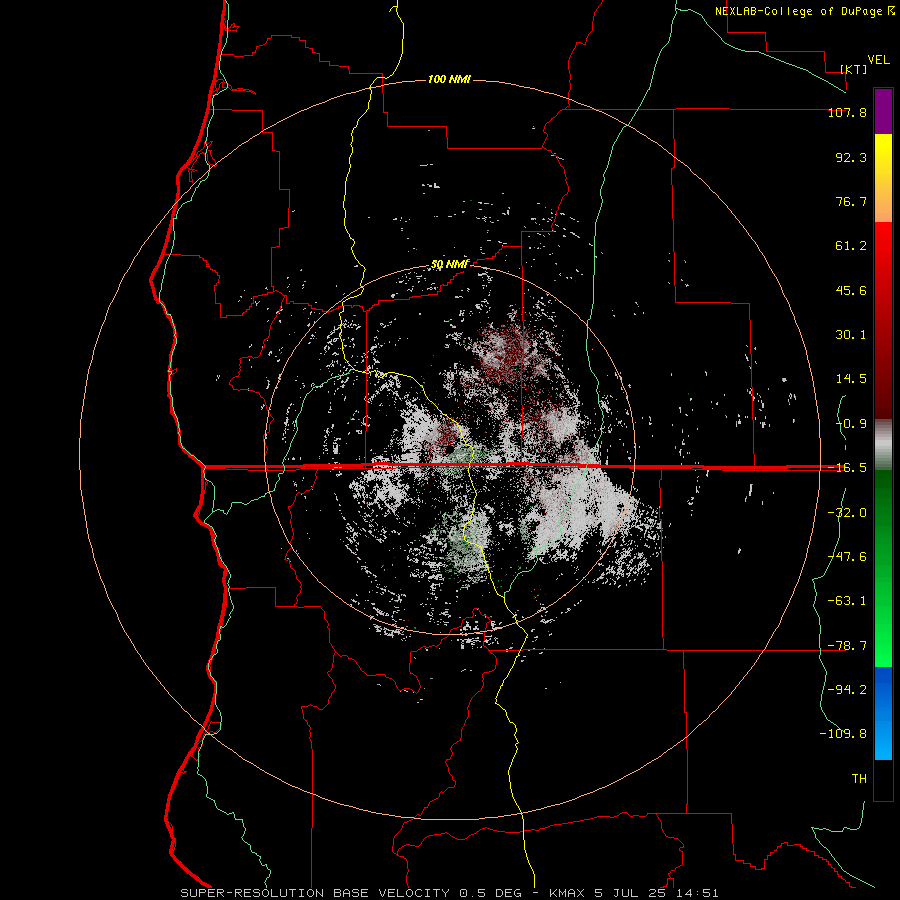Image resolution: width=900 pixels, height=900 pixels.
Task: Click the Super-Resolution Base Velocity caption text
Action: point(449,893)
